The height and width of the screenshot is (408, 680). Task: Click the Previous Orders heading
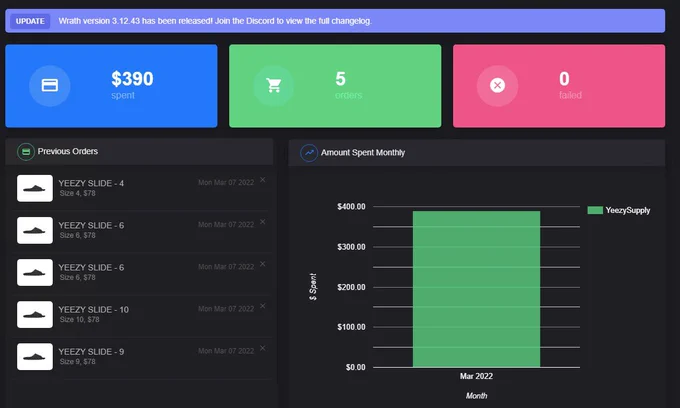point(68,151)
